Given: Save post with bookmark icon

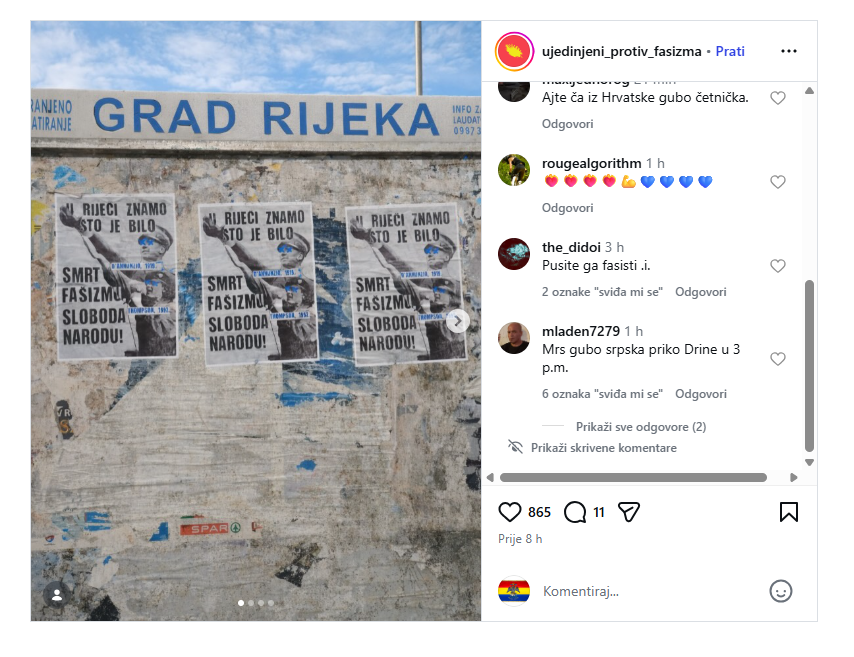Looking at the screenshot, I should pos(789,512).
